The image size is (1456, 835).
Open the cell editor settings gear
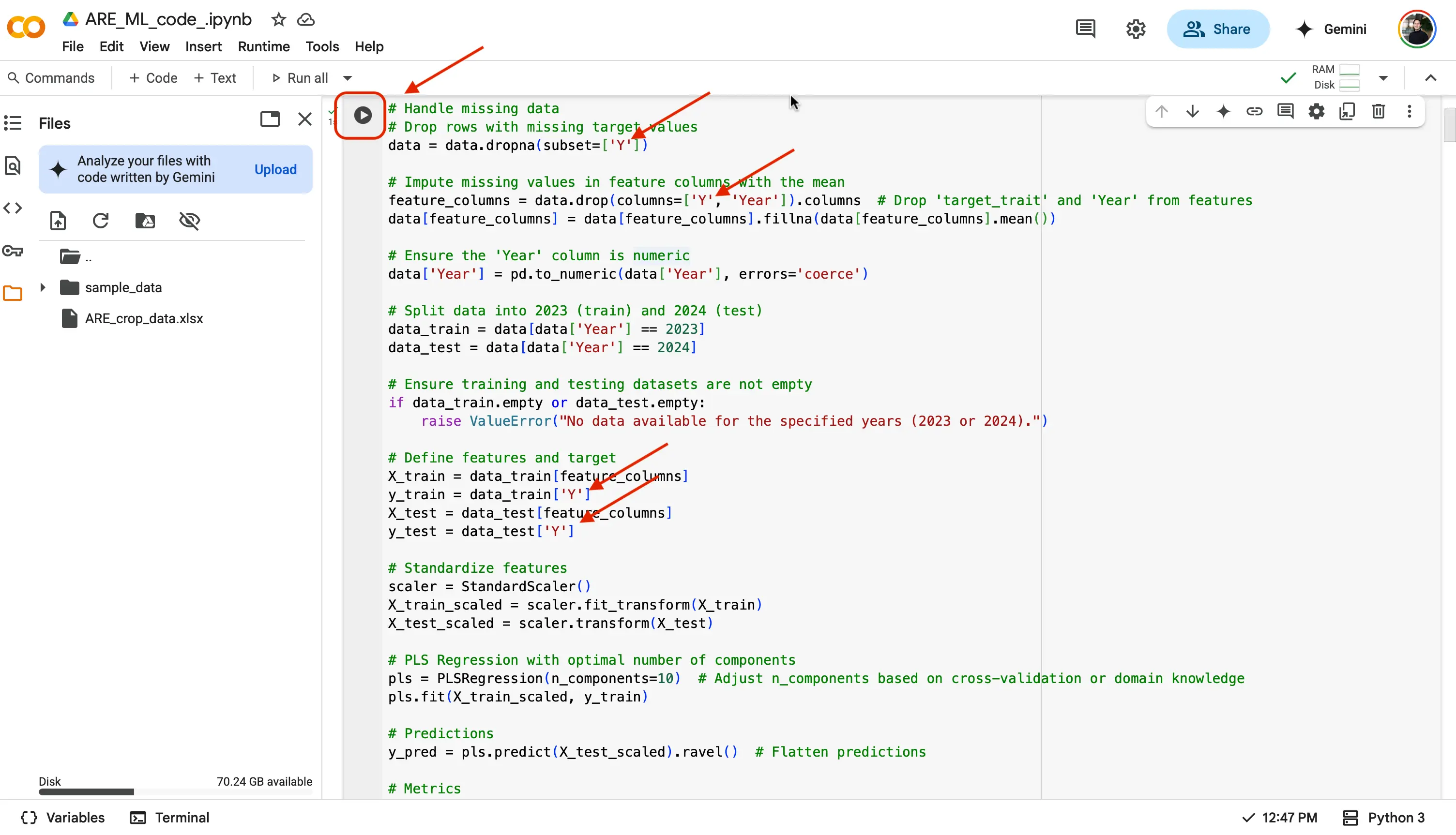tap(1316, 111)
